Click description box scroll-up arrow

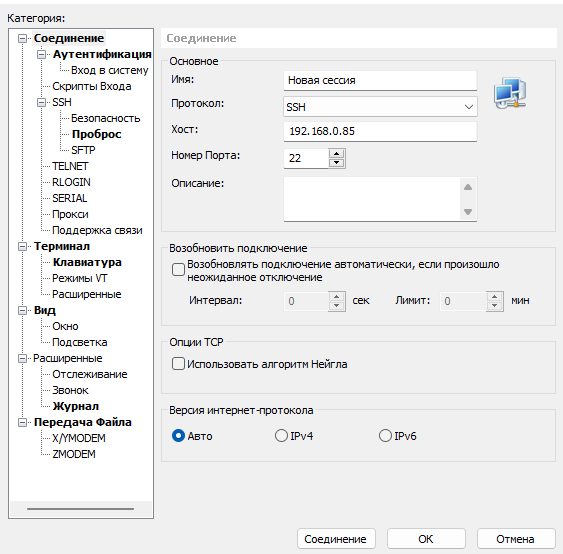click(x=468, y=187)
